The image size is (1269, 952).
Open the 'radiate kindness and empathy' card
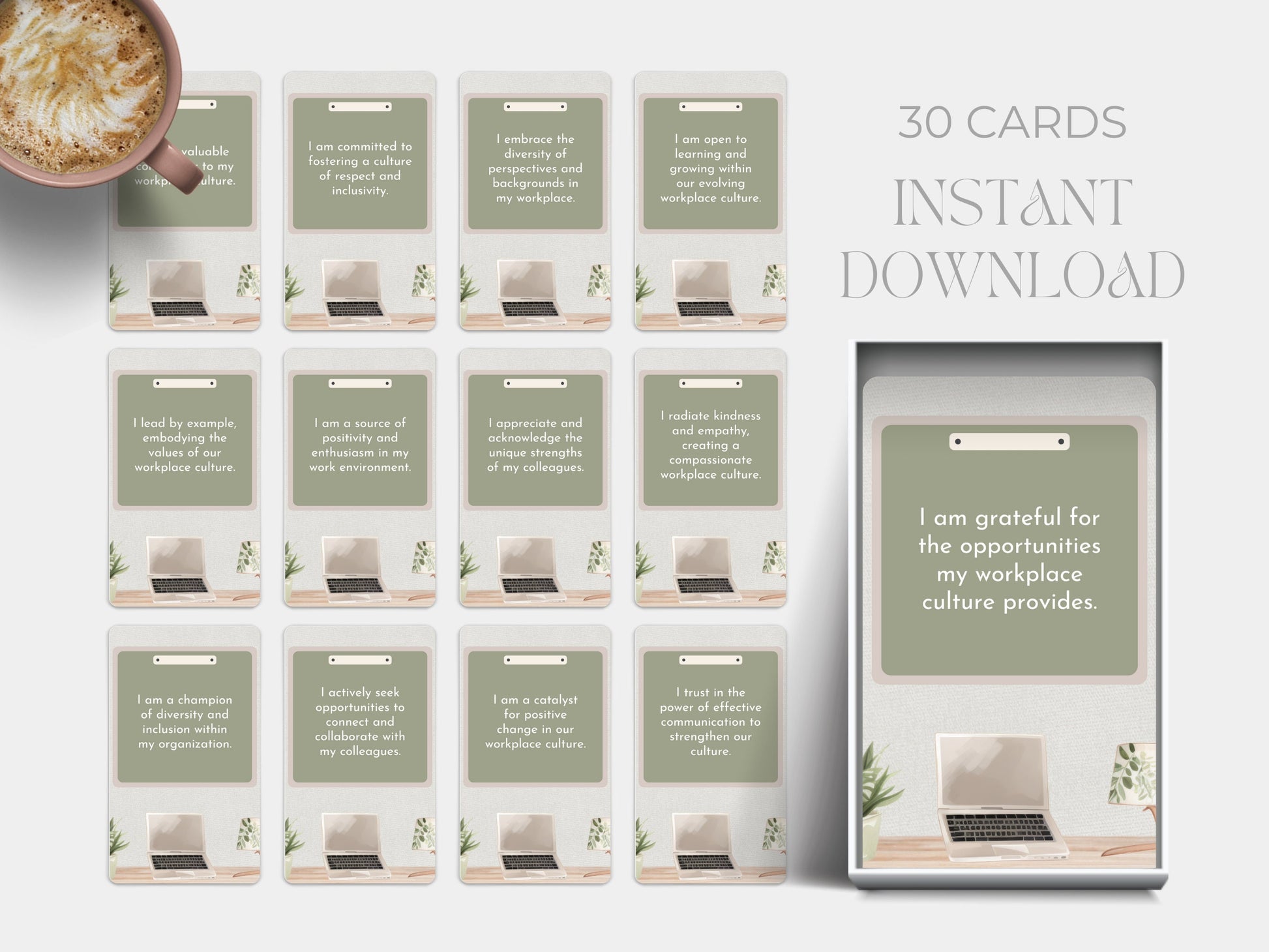pyautogui.click(x=710, y=445)
